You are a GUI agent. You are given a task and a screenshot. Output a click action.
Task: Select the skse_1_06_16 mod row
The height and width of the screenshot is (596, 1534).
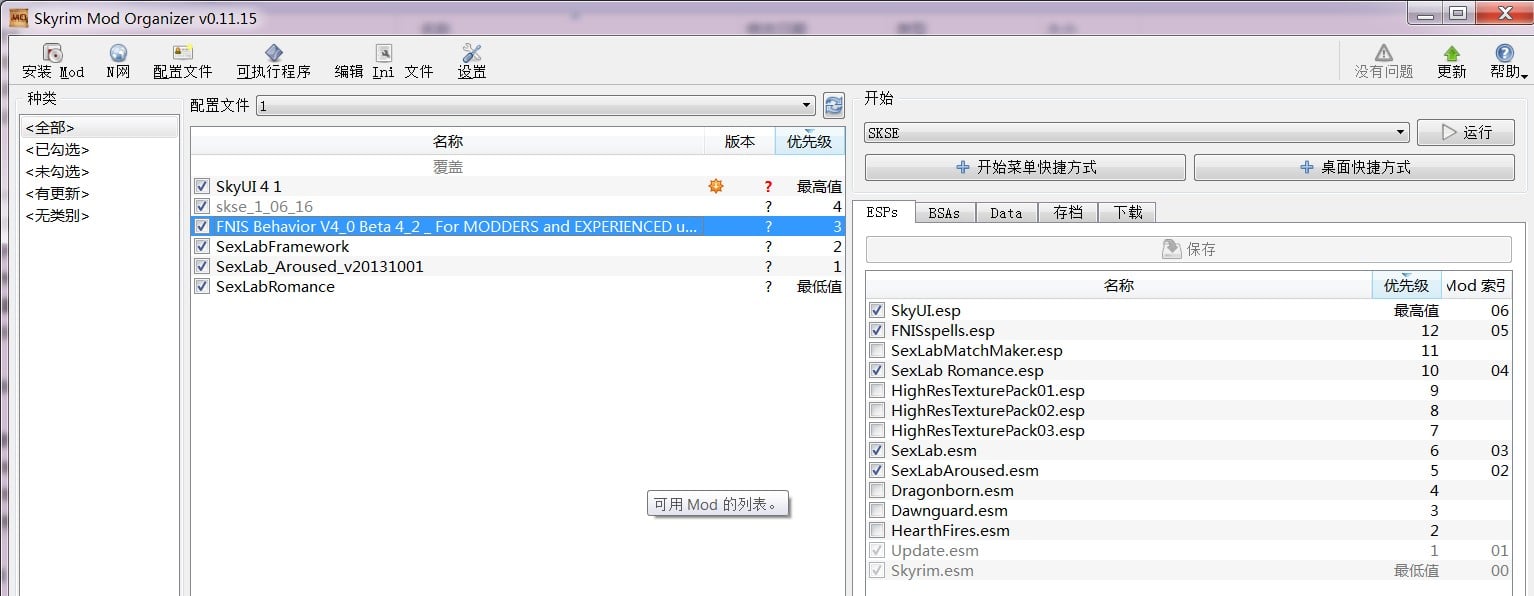pyautogui.click(x=518, y=206)
